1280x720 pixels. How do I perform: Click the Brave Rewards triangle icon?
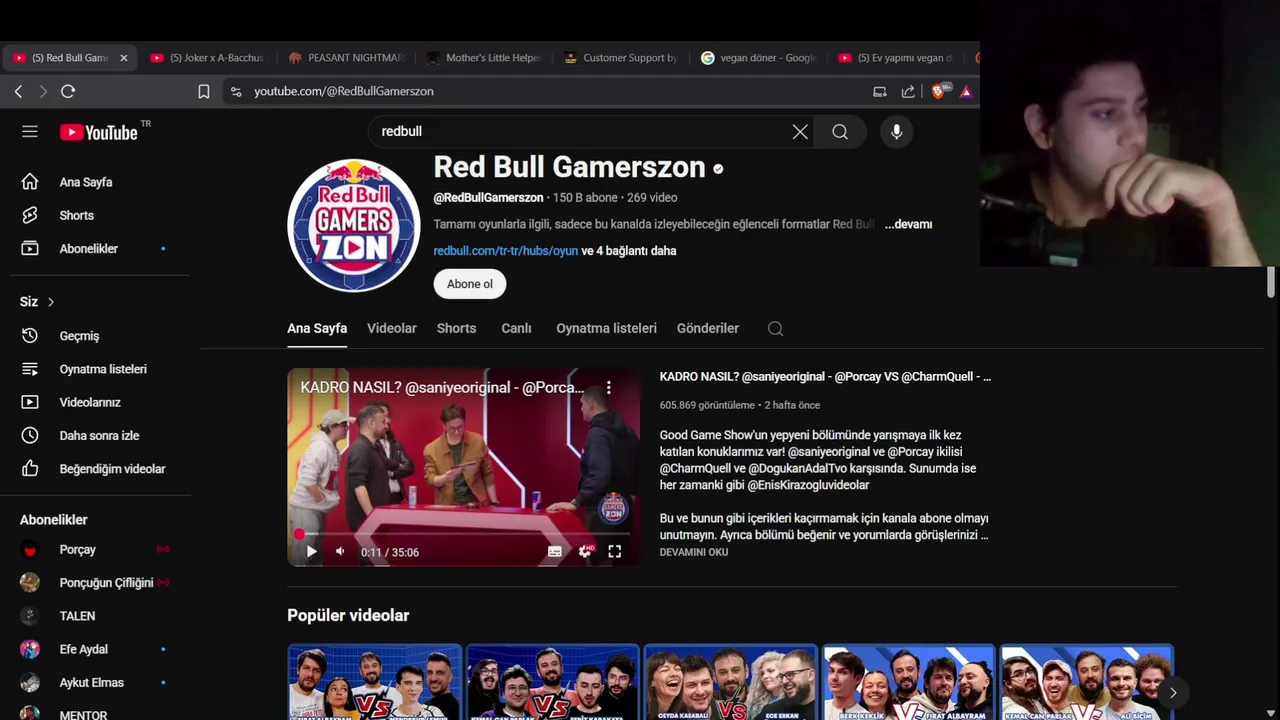point(966,91)
